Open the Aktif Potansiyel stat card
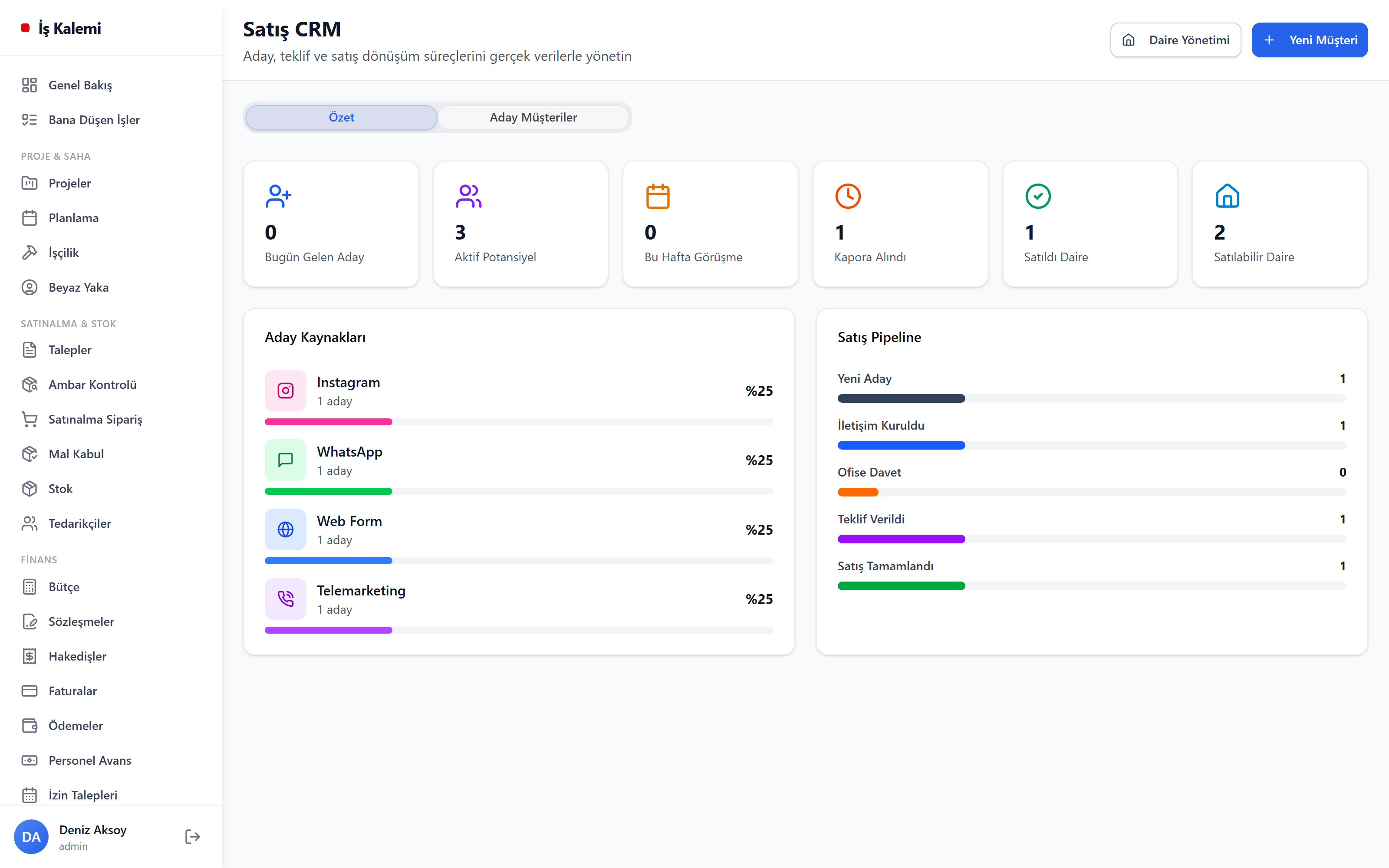The image size is (1389, 868). point(520,224)
